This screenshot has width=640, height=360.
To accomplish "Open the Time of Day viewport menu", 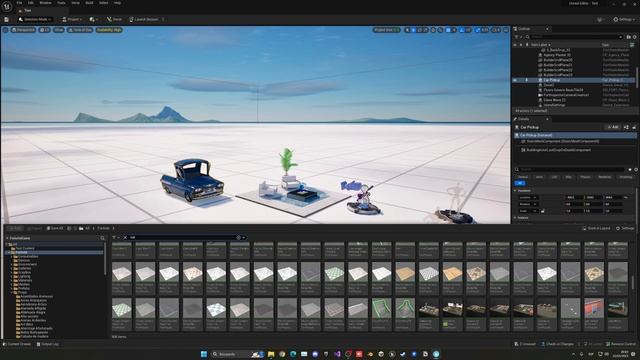I will coord(80,30).
